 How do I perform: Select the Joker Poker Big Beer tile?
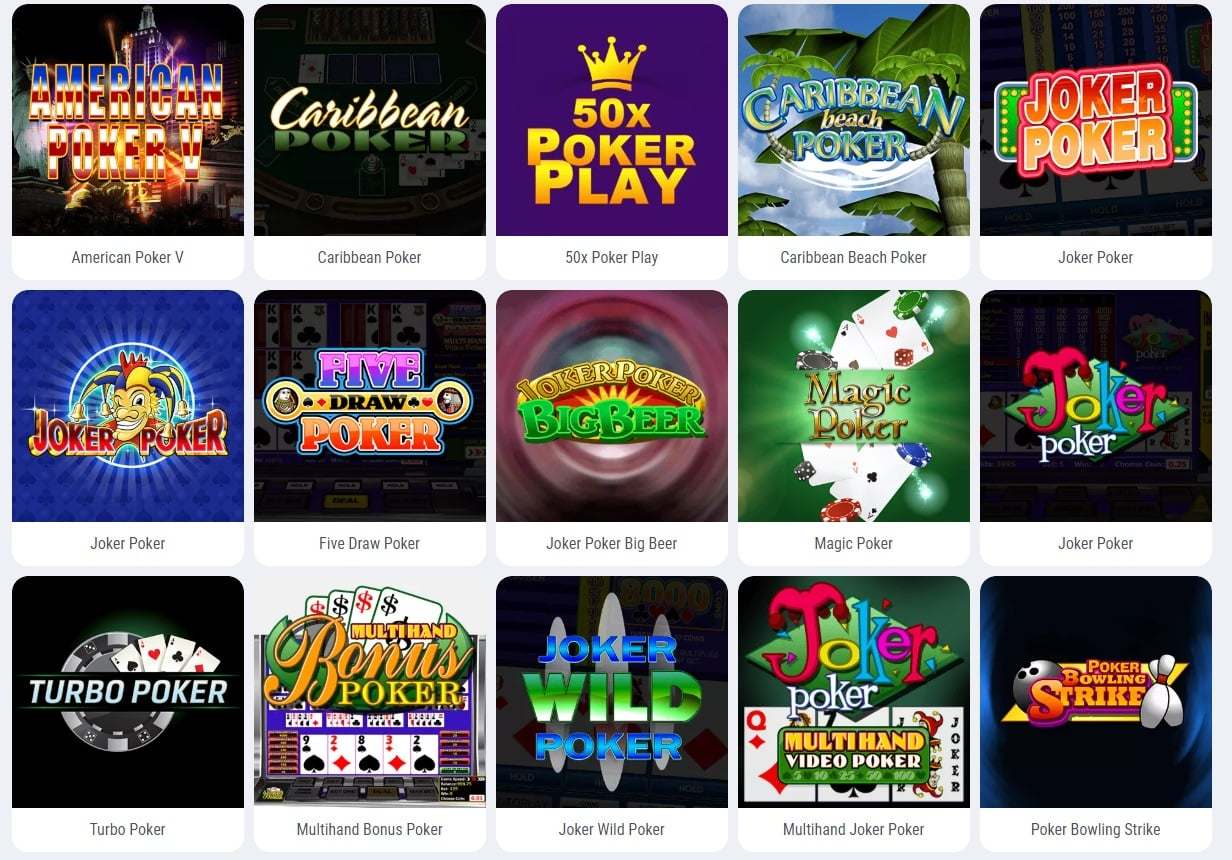point(612,406)
